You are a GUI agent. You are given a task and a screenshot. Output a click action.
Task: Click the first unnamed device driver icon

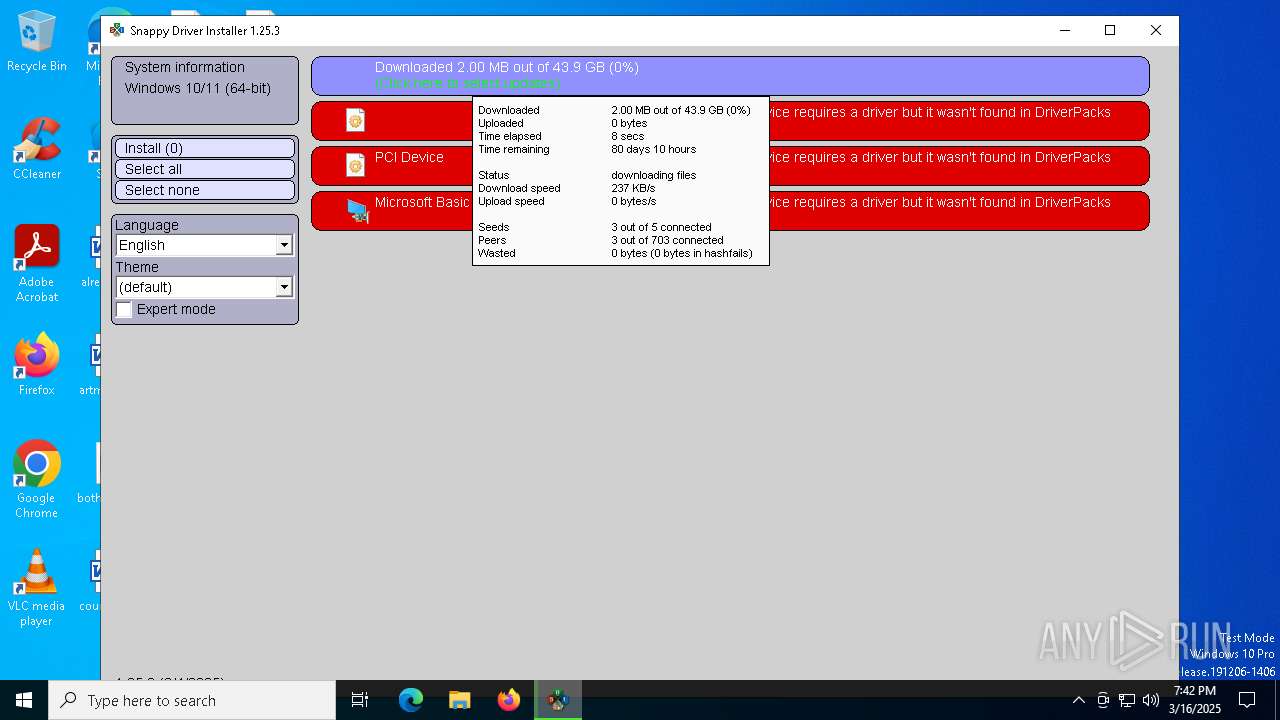(x=355, y=121)
